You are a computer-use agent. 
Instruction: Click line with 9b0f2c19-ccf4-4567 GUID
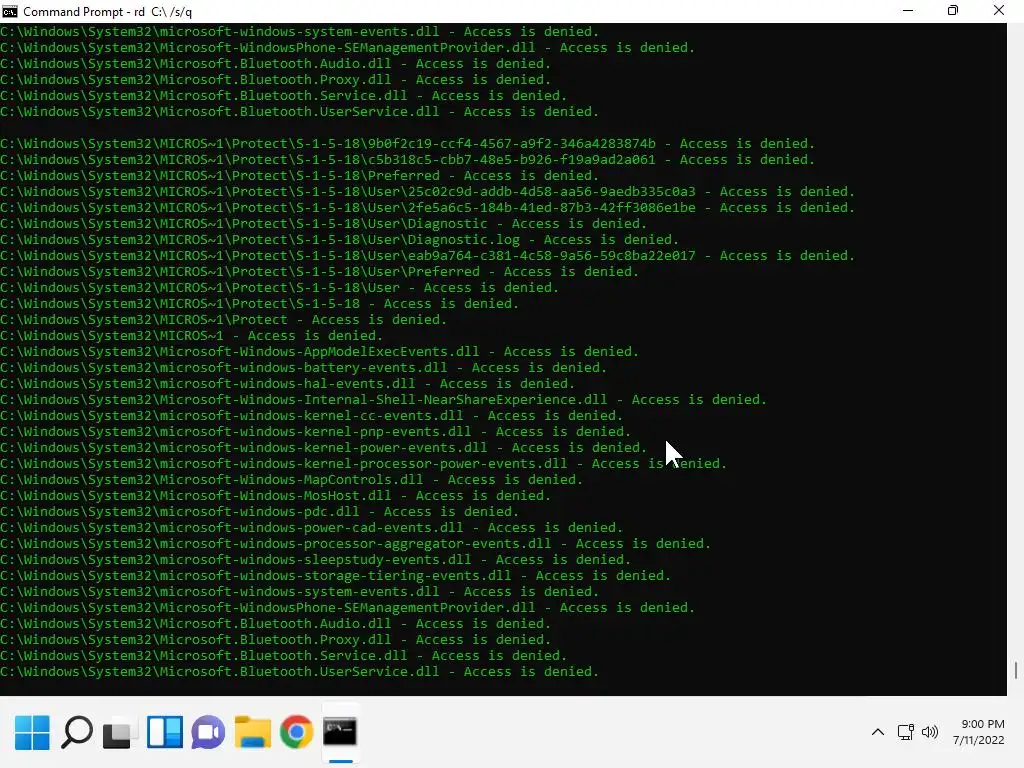[408, 144]
